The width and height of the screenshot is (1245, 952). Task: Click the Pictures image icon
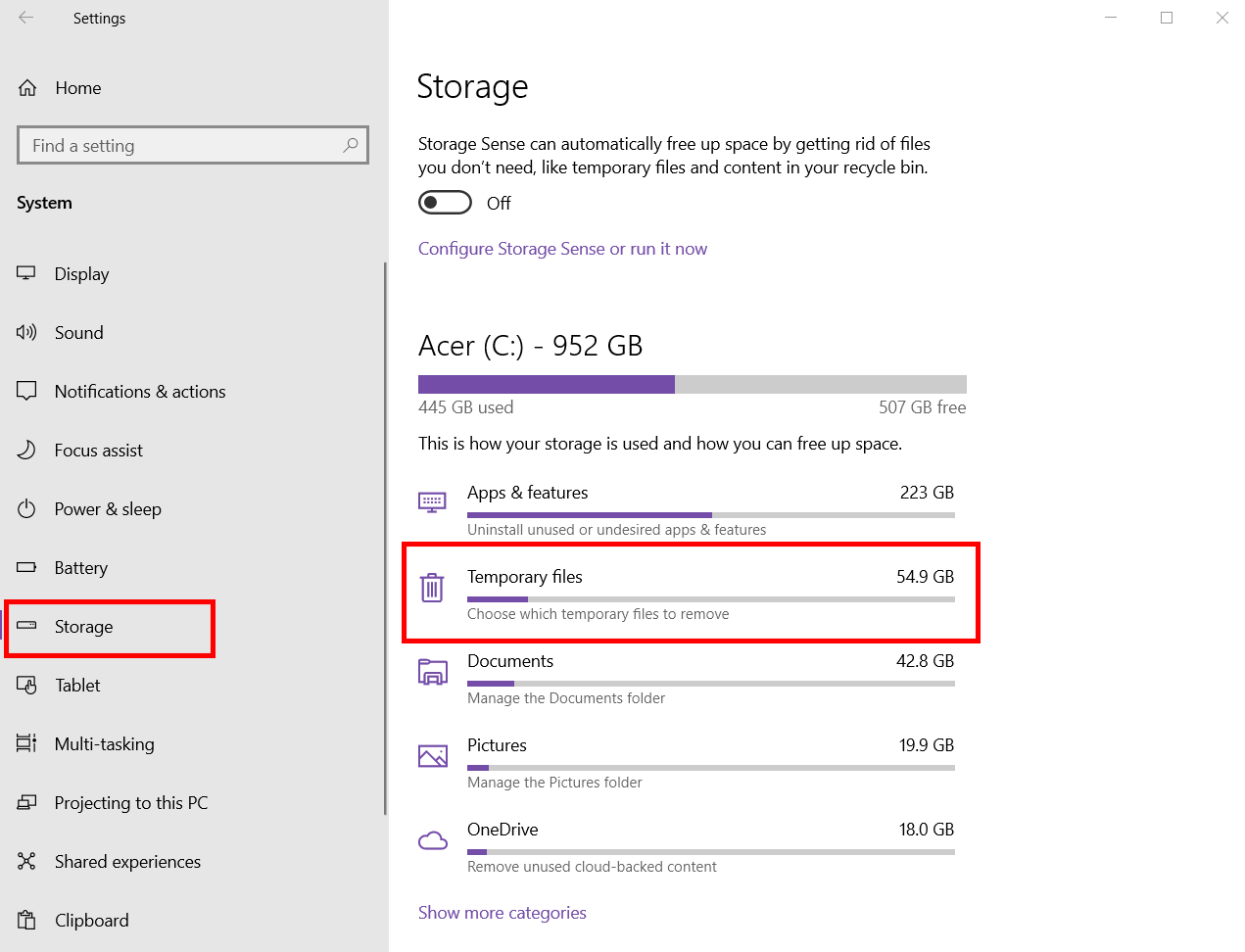(x=432, y=755)
